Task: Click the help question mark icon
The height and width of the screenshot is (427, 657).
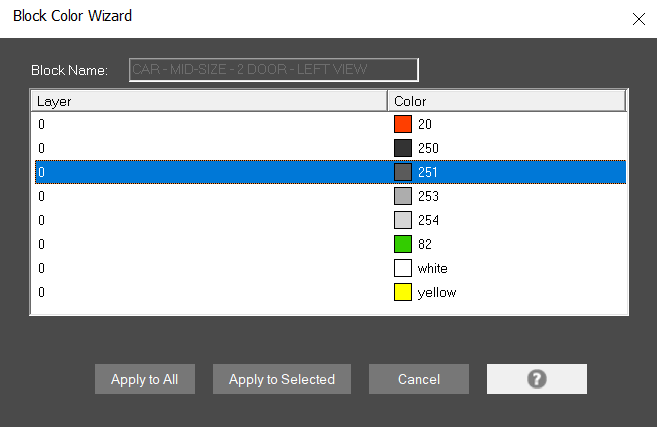Action: [x=537, y=379]
